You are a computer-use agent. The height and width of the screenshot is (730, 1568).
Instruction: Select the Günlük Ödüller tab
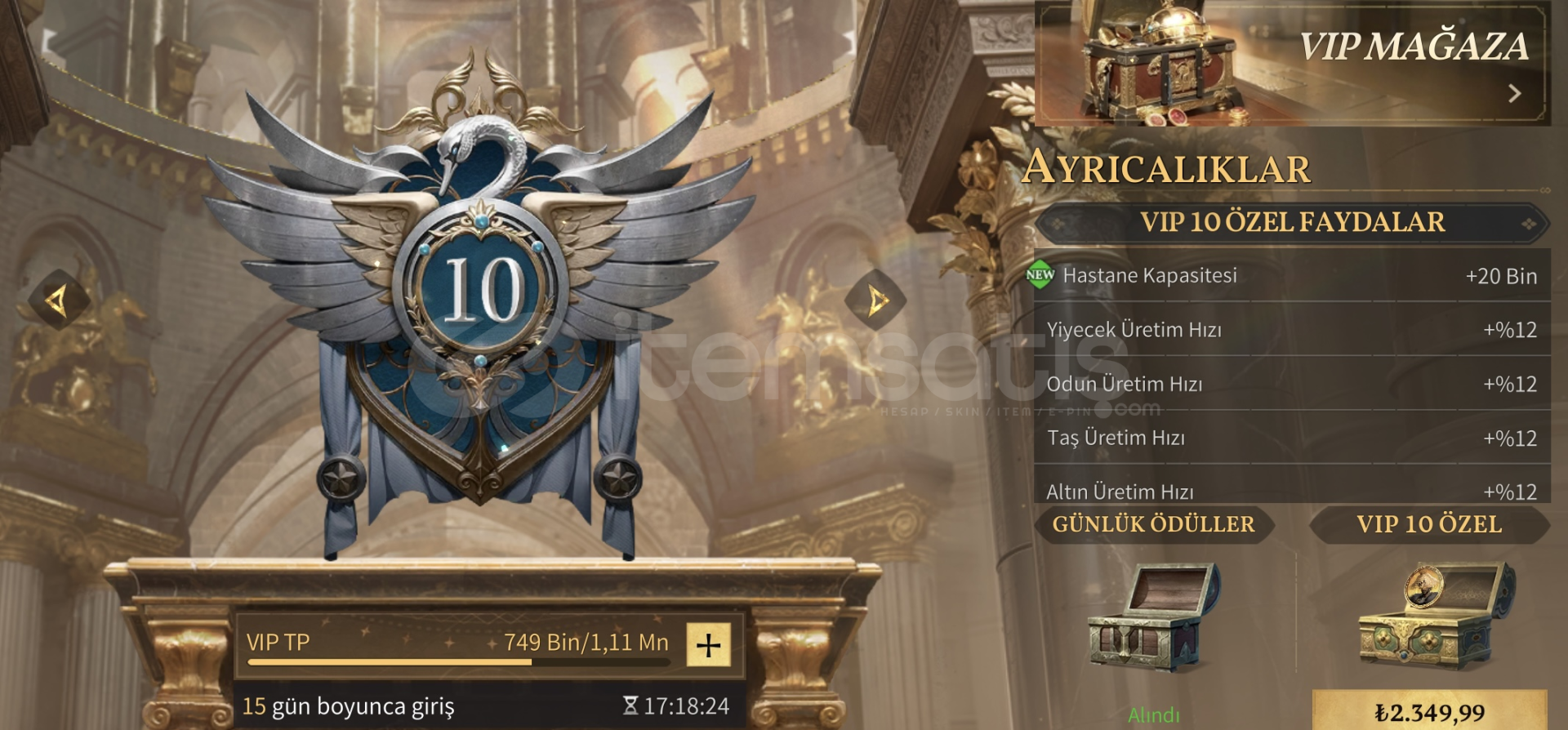1153,524
